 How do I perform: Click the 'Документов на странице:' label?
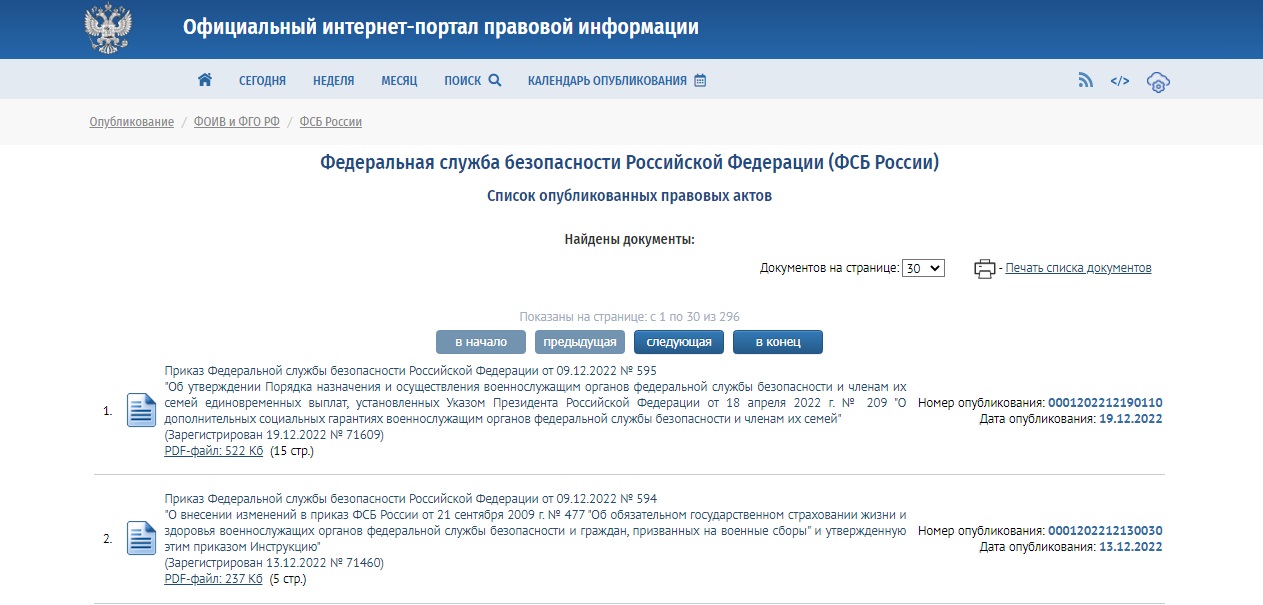[829, 268]
